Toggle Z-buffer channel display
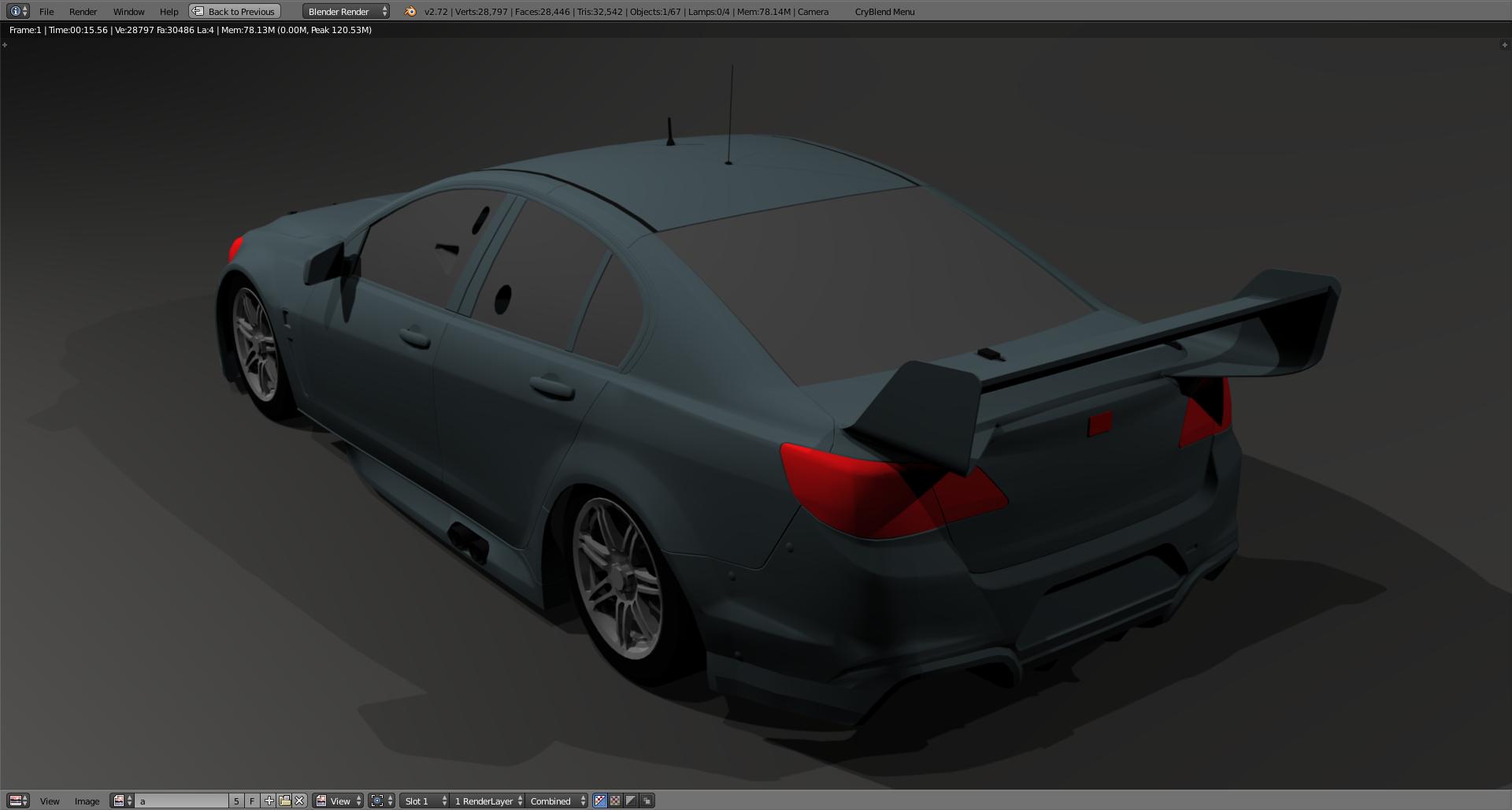1512x810 pixels. [647, 801]
